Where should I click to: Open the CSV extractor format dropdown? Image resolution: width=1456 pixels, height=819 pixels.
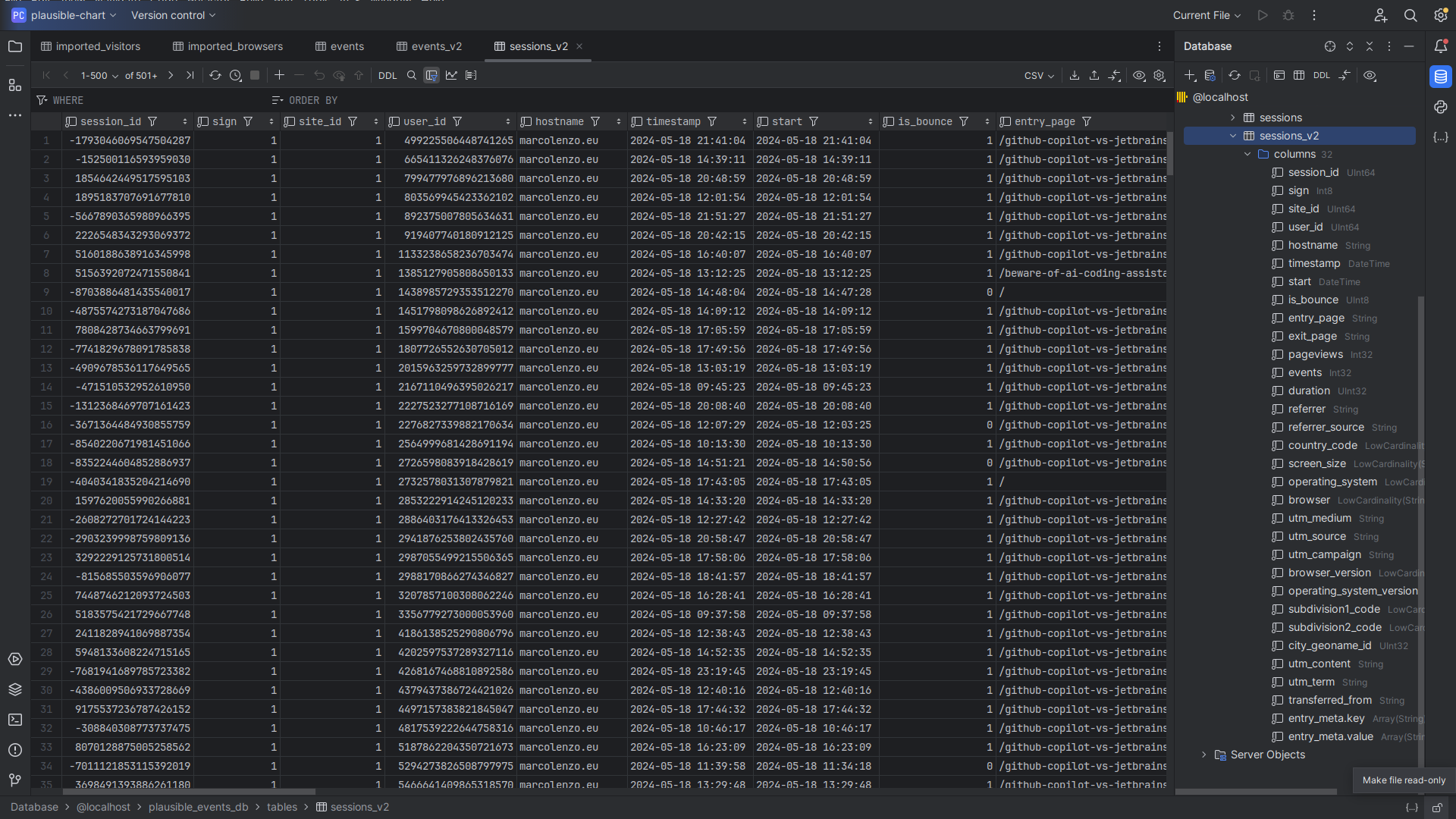(1039, 76)
